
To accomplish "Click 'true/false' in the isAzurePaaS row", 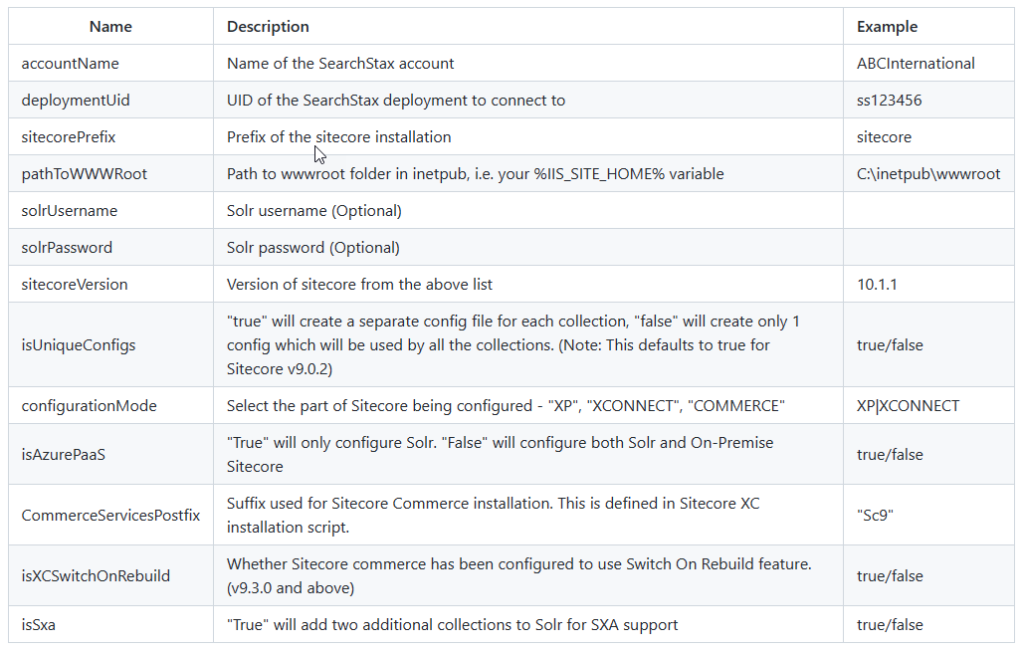I will (x=890, y=454).
